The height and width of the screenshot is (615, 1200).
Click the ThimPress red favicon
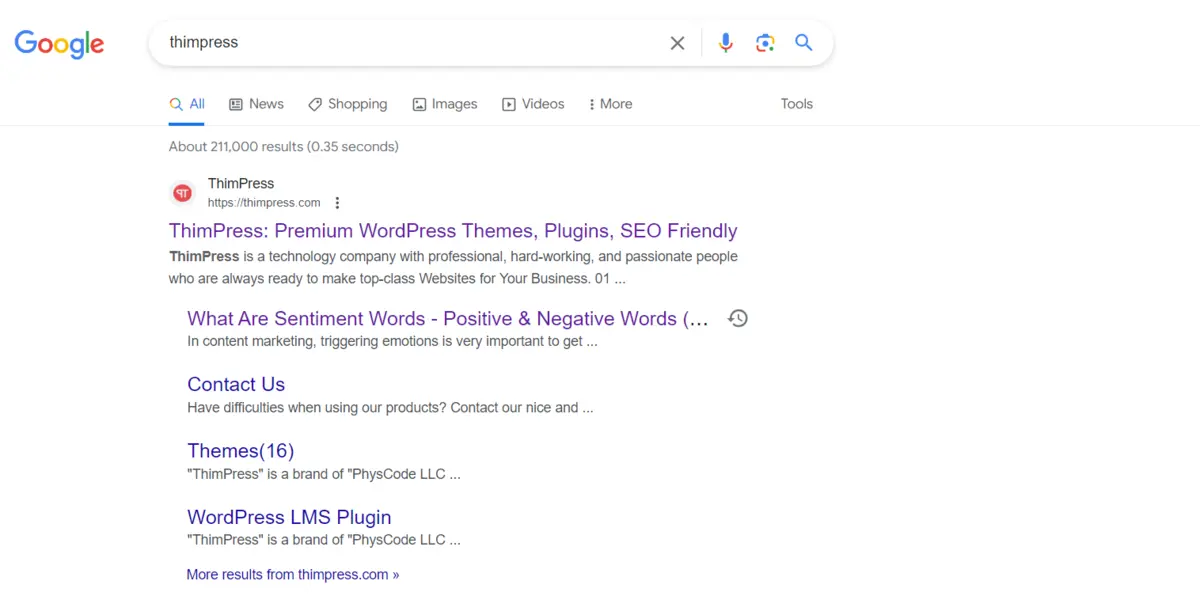(x=182, y=193)
